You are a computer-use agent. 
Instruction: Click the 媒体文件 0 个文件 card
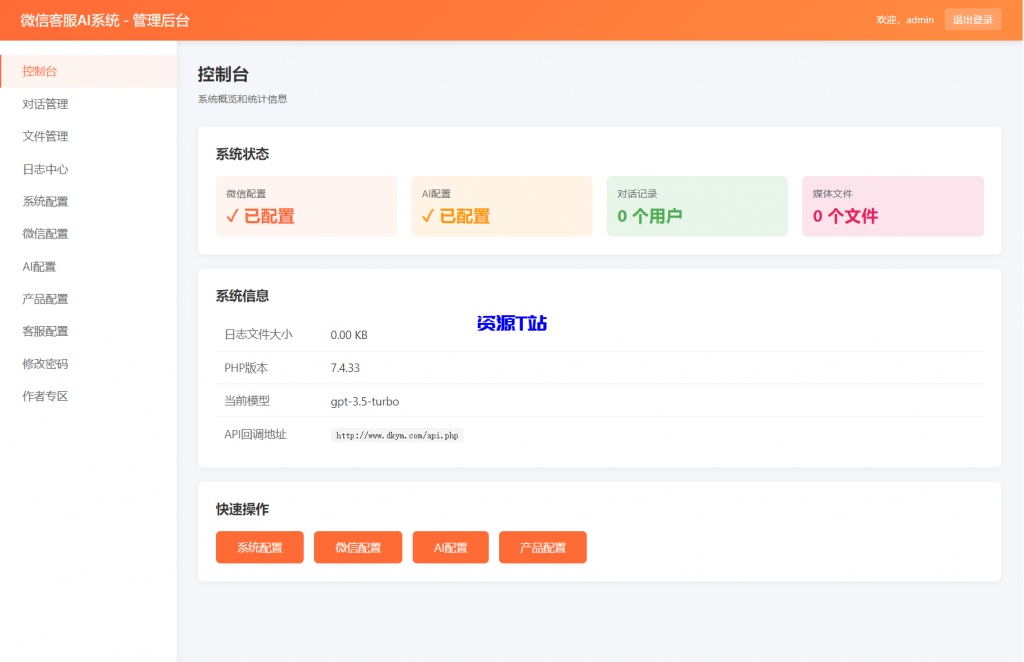coord(892,206)
